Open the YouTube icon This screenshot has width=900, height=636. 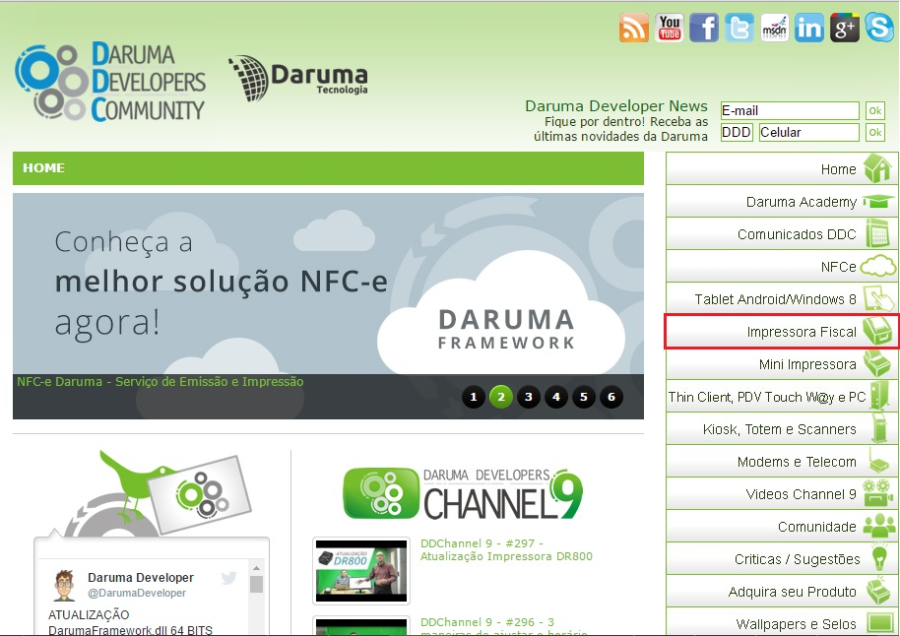click(x=669, y=28)
